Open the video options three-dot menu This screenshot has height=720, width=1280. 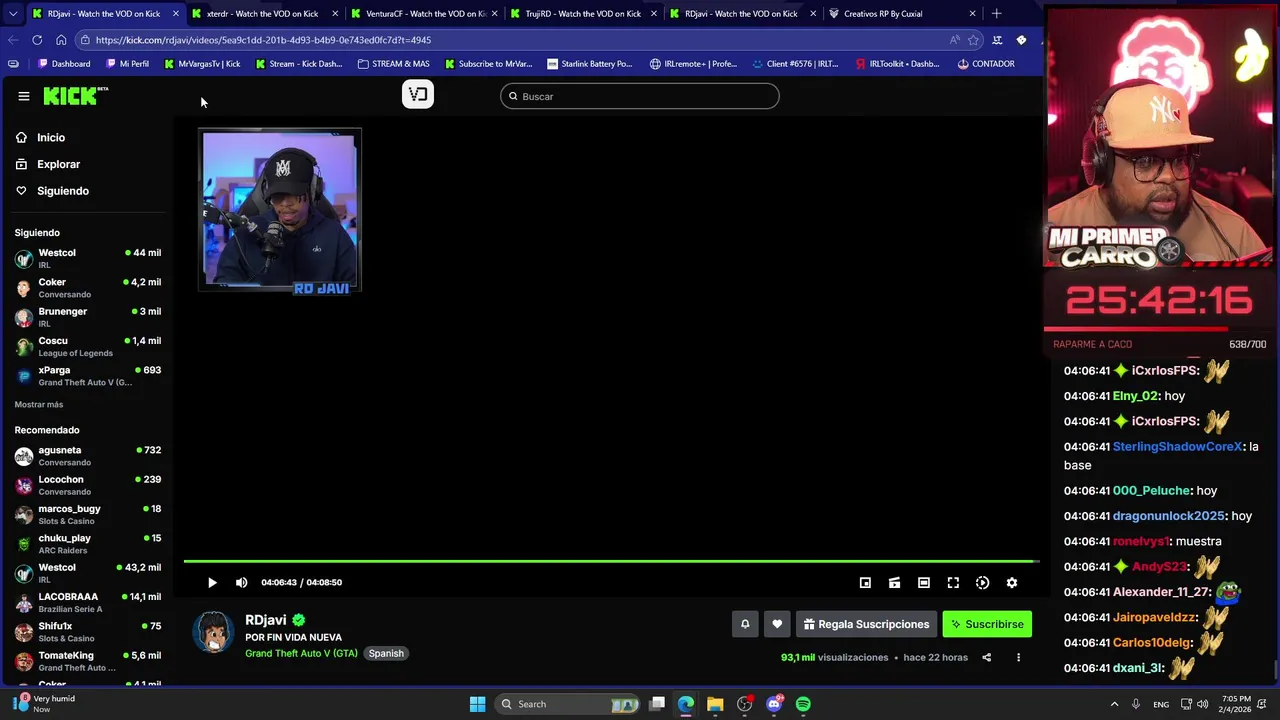pos(1018,657)
